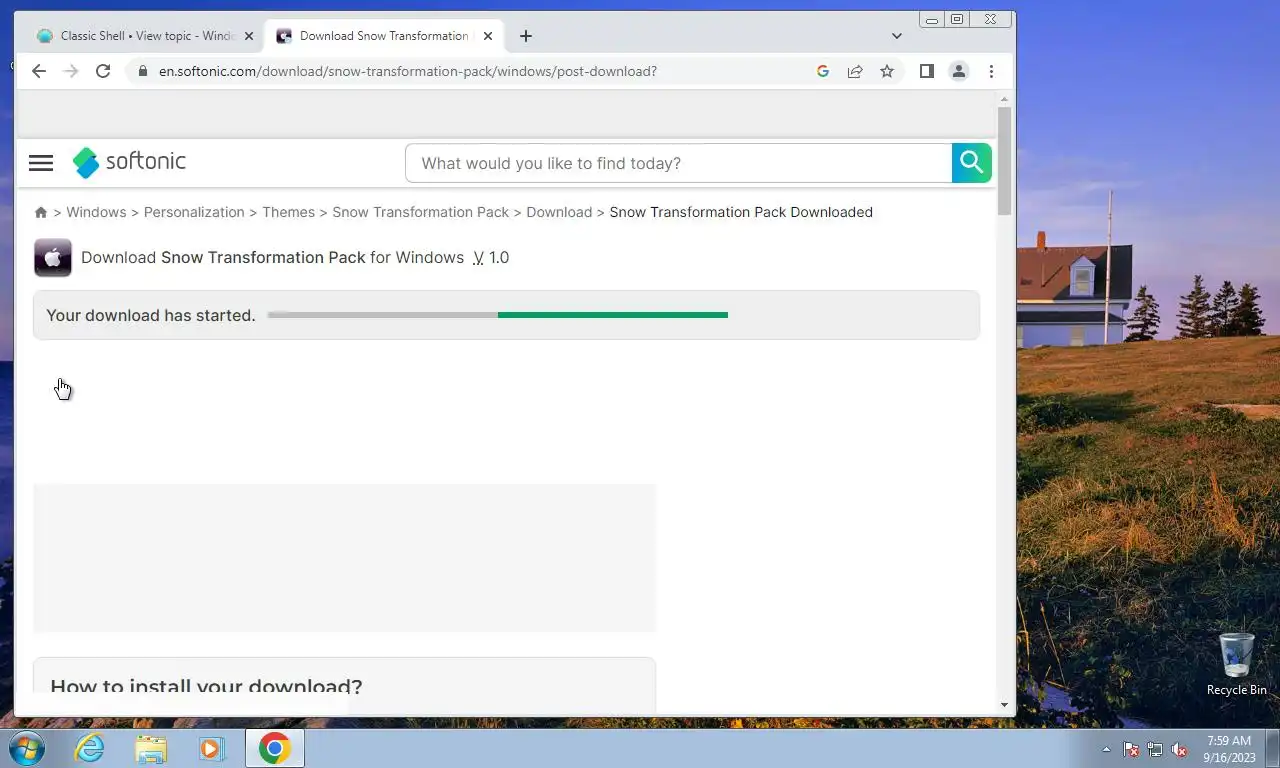Share this page icon in address bar
Screen dimensions: 1280x768
[855, 71]
